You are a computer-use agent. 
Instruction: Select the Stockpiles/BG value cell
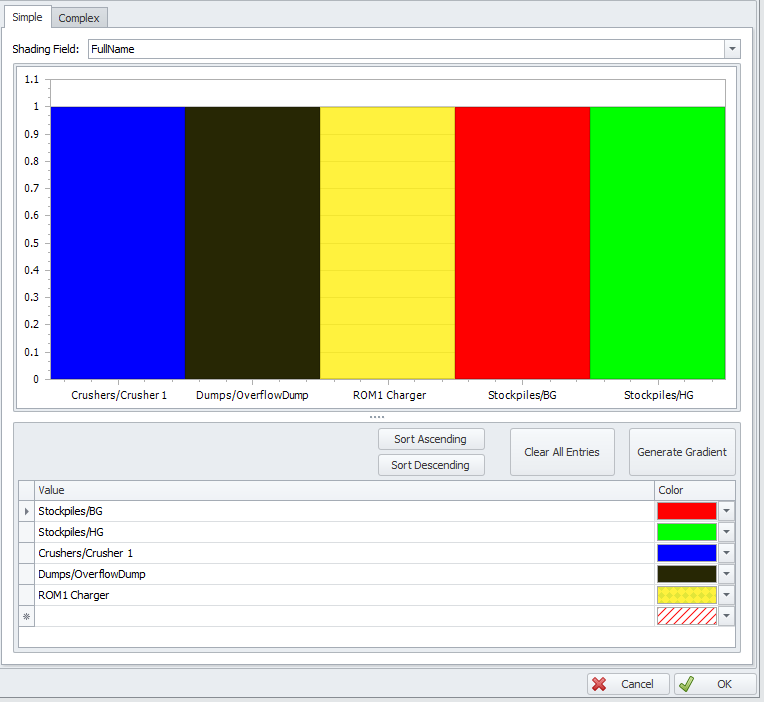click(x=344, y=511)
